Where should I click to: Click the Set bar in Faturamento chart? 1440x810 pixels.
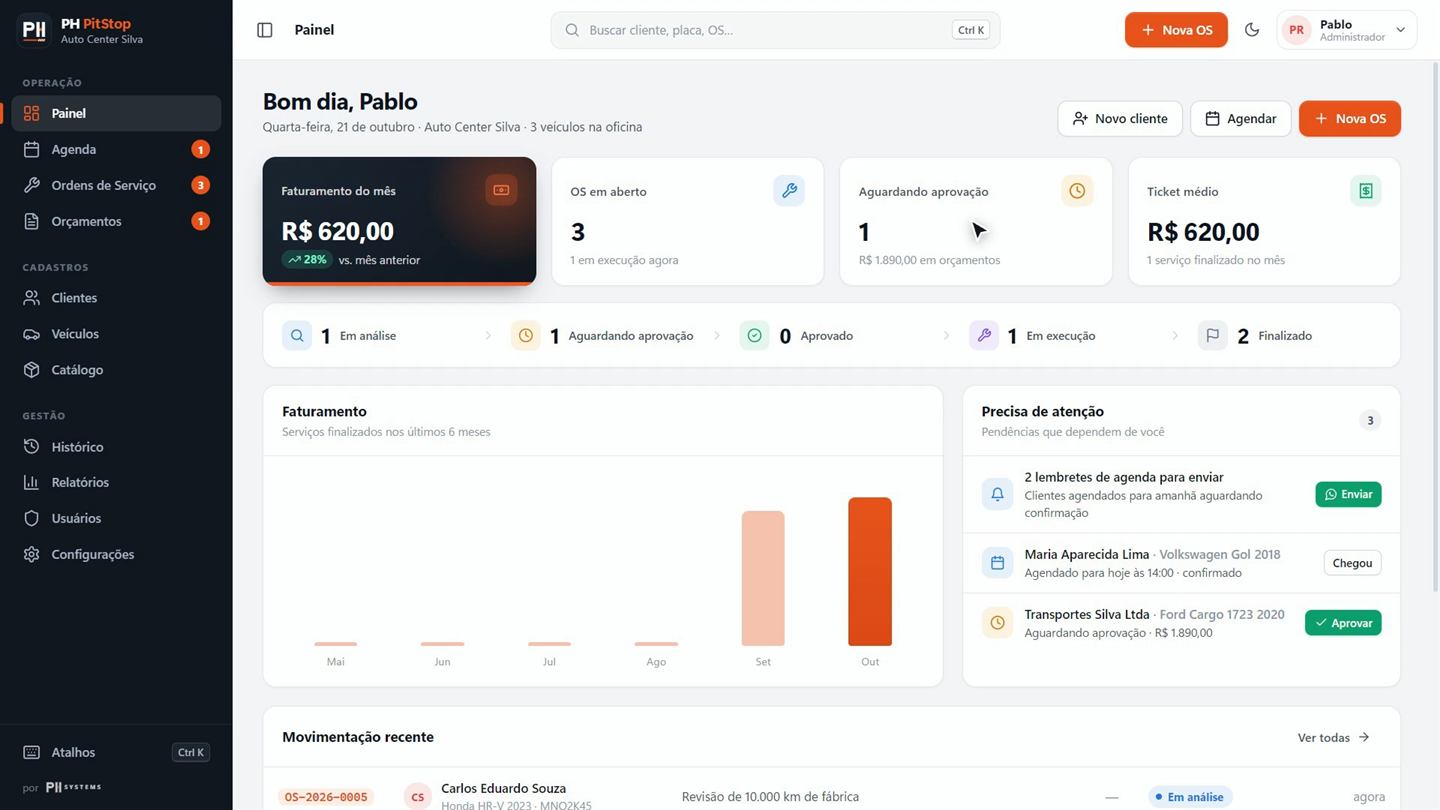(763, 579)
